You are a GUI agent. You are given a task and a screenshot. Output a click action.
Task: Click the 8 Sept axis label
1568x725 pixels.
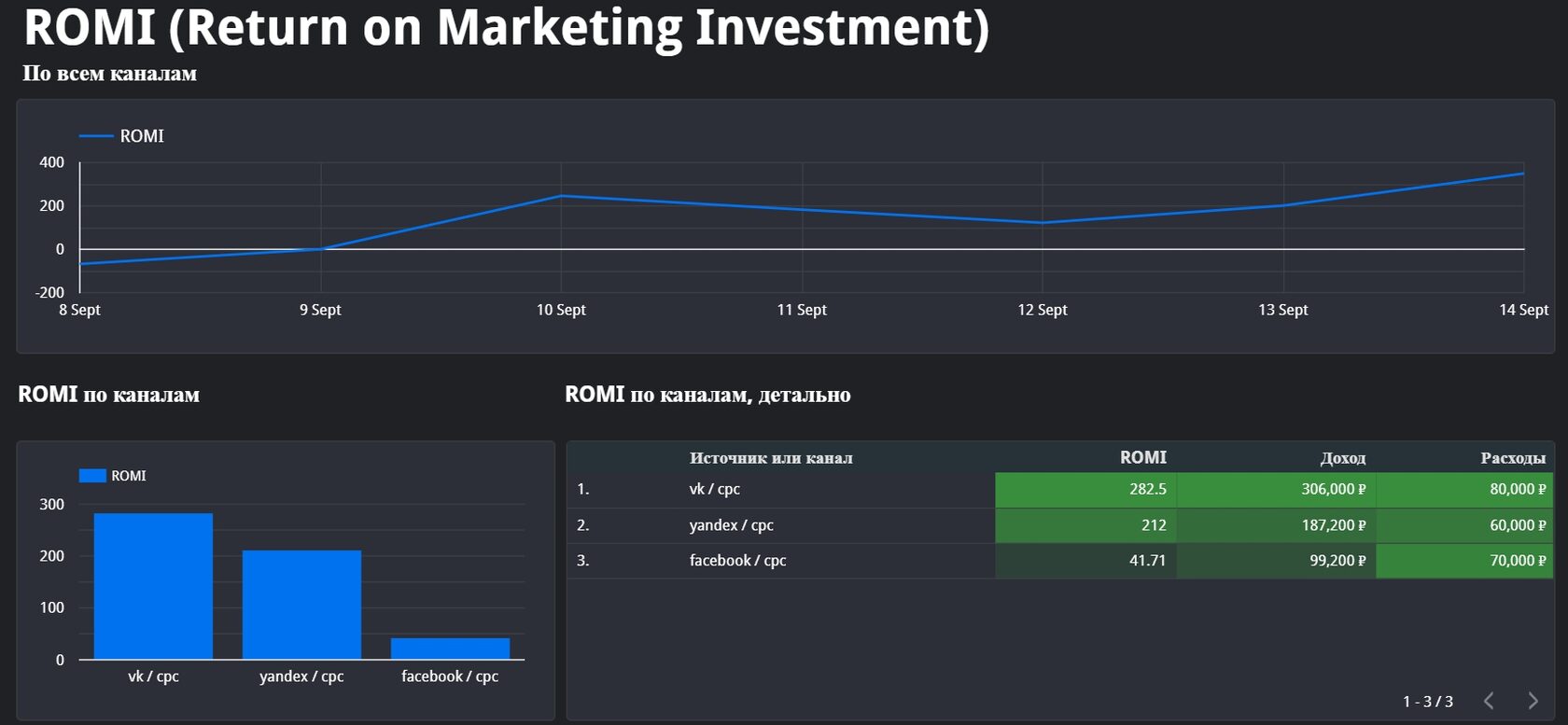pyautogui.click(x=79, y=310)
